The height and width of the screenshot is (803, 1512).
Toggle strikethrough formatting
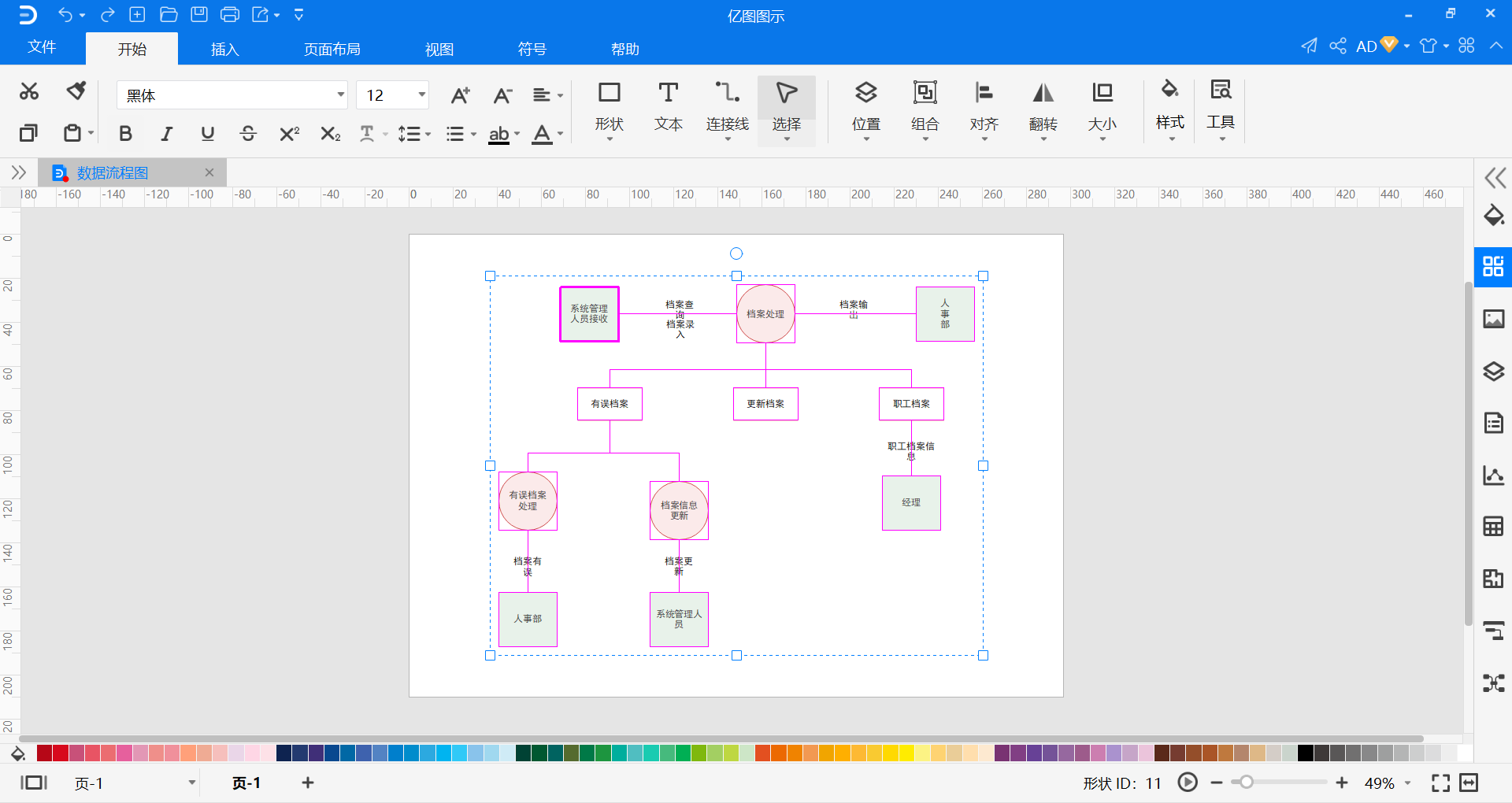coord(248,134)
